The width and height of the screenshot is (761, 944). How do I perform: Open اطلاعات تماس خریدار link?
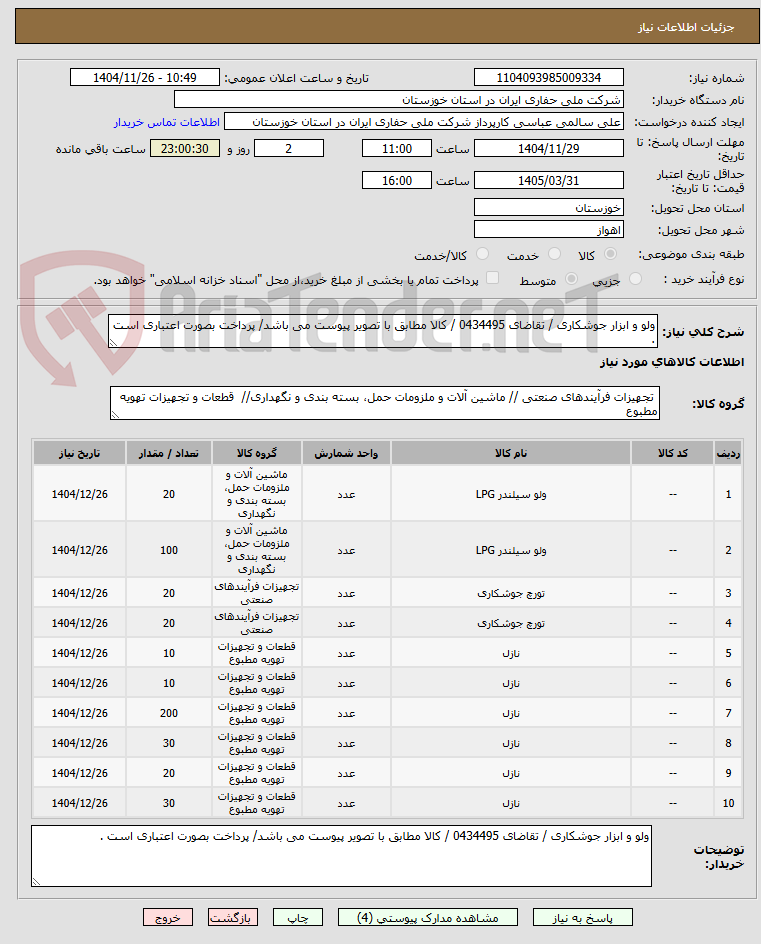(166, 122)
